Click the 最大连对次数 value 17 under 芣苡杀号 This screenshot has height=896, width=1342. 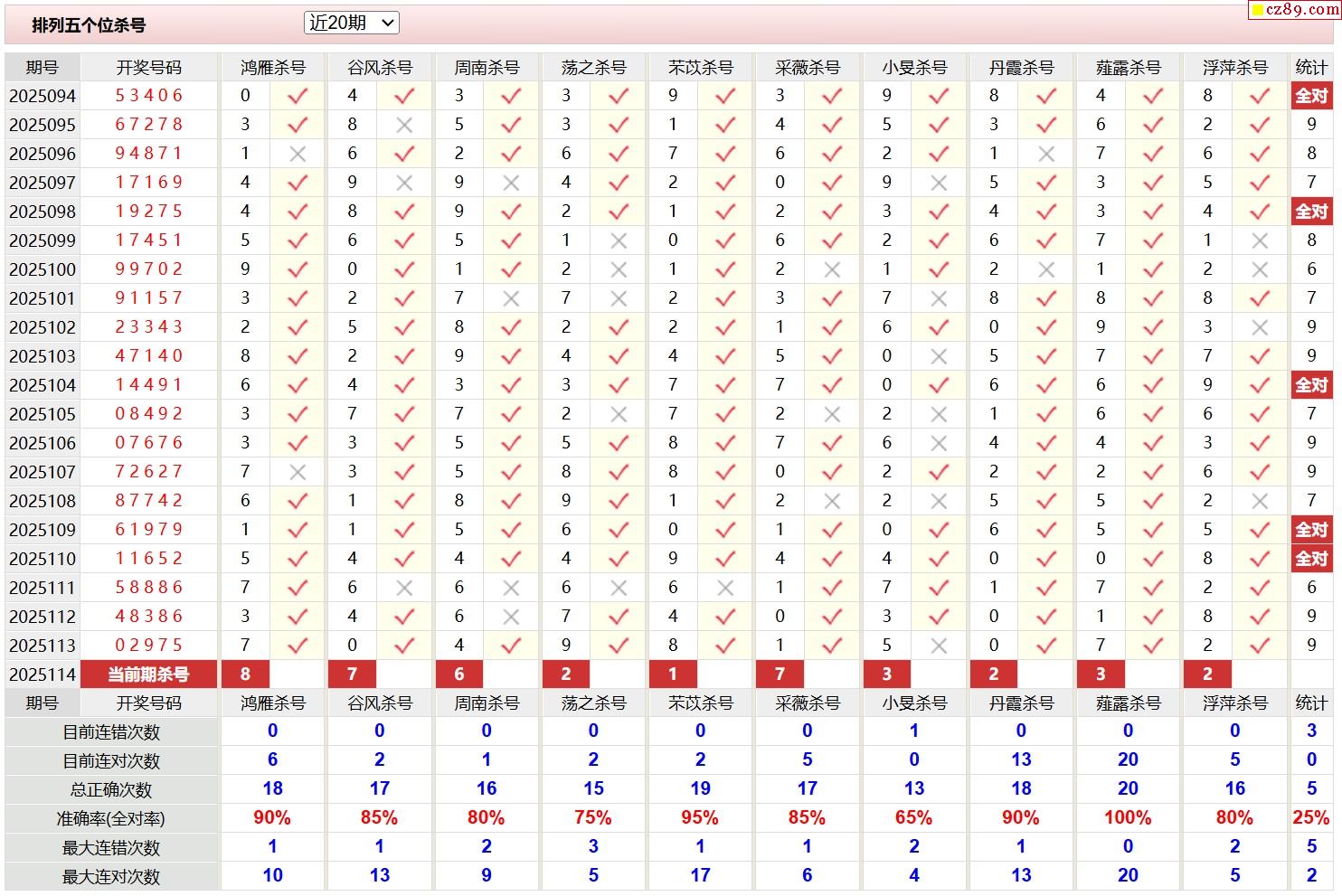(700, 876)
